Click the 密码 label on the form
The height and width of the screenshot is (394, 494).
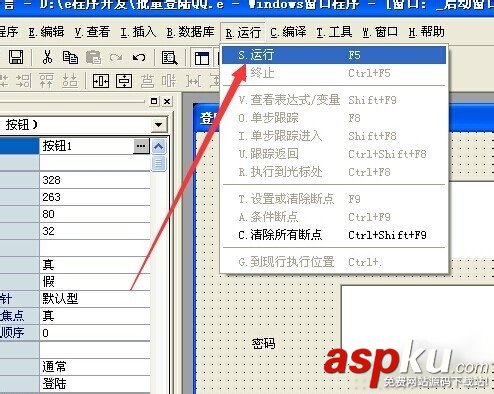coord(264,343)
